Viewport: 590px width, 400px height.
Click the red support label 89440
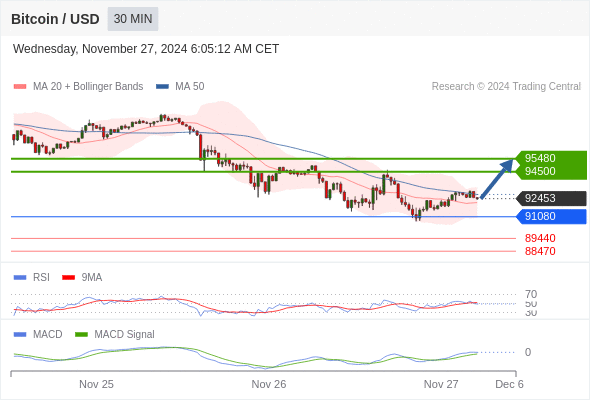click(x=540, y=238)
